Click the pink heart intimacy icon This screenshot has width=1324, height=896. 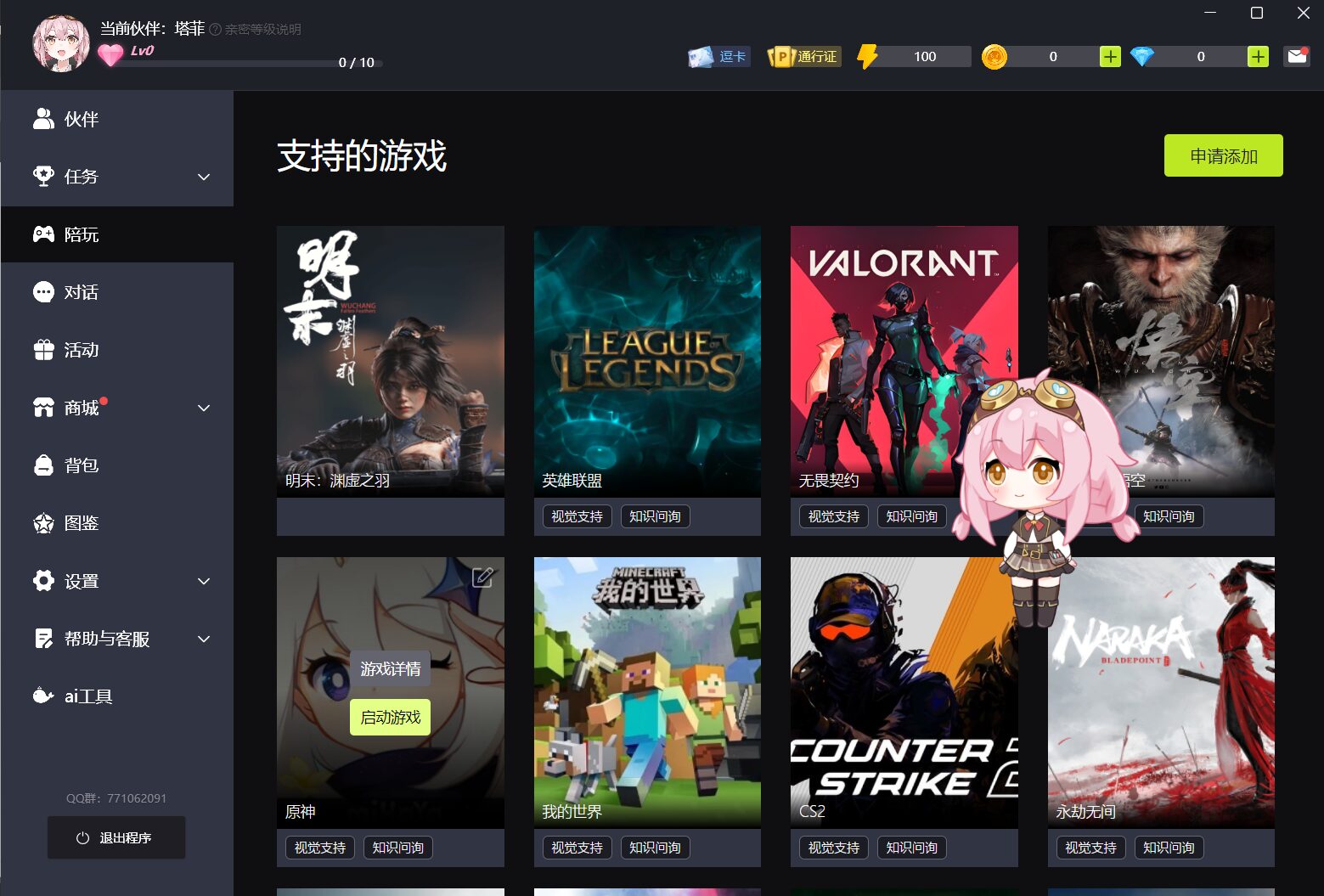click(x=110, y=55)
